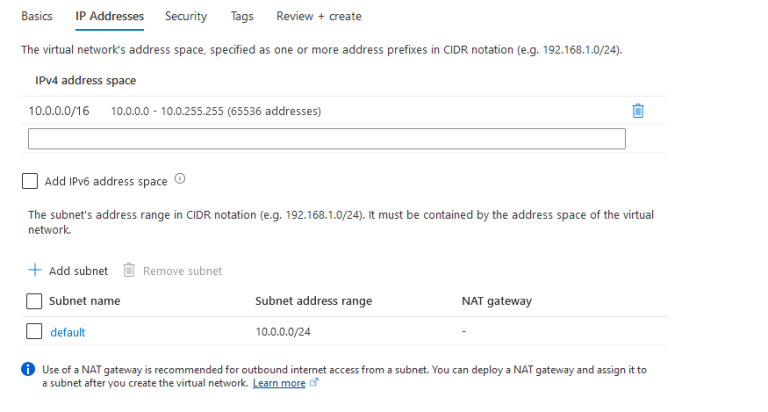
Task: Go to the Security tab
Action: click(186, 16)
